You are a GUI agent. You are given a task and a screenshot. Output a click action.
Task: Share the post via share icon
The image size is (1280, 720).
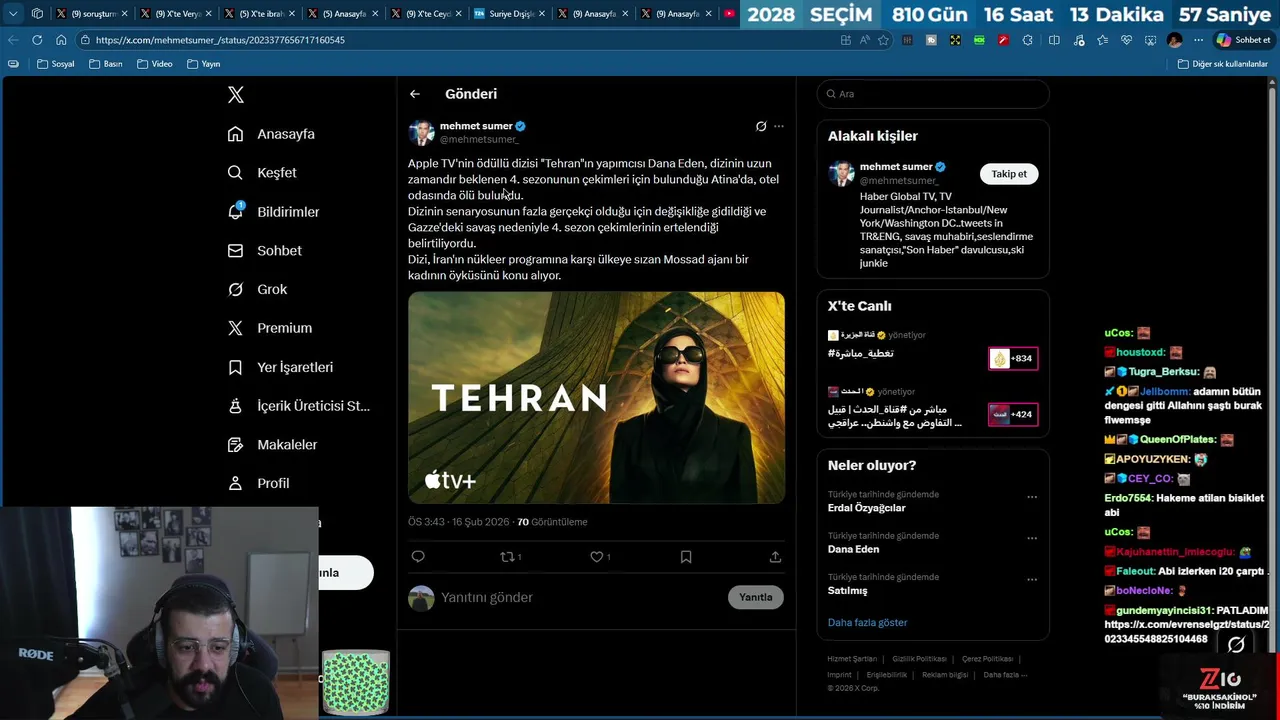click(x=775, y=557)
